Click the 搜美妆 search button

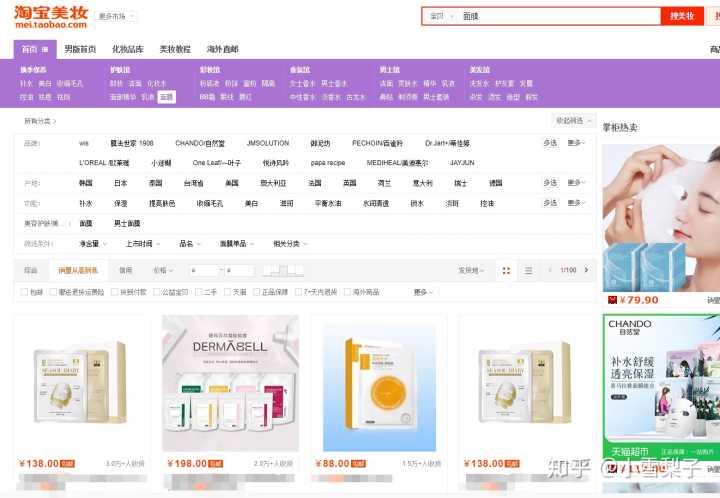[682, 16]
